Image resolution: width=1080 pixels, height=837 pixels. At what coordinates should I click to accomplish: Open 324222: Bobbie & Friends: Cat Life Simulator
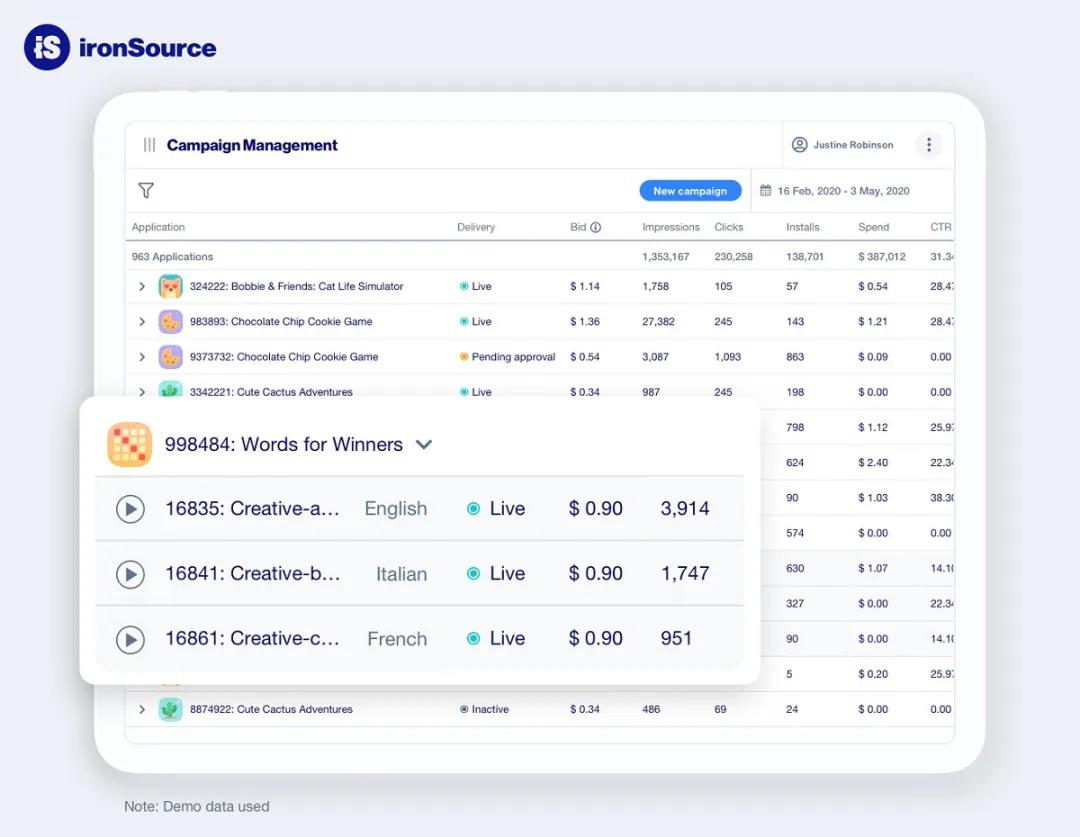297,286
